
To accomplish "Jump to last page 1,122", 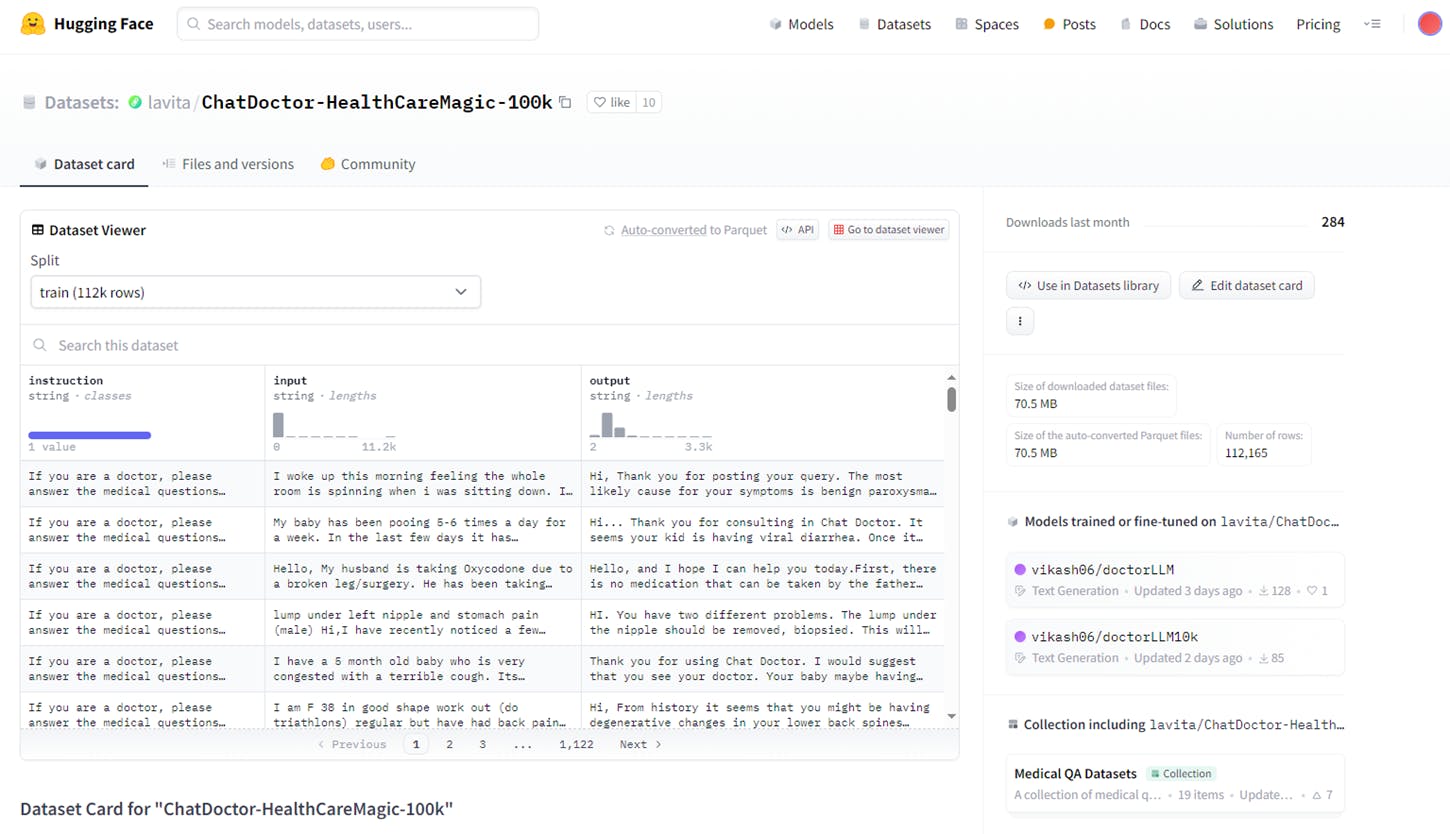I will point(576,744).
